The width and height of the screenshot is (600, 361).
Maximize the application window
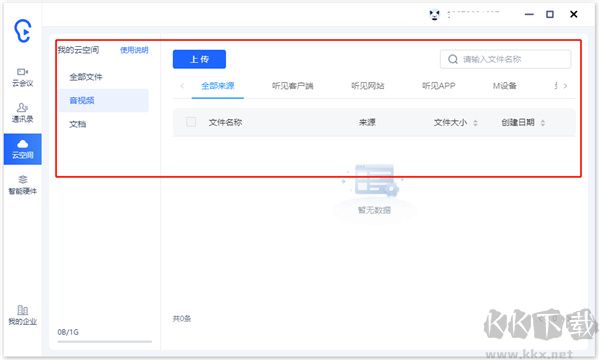(550, 15)
